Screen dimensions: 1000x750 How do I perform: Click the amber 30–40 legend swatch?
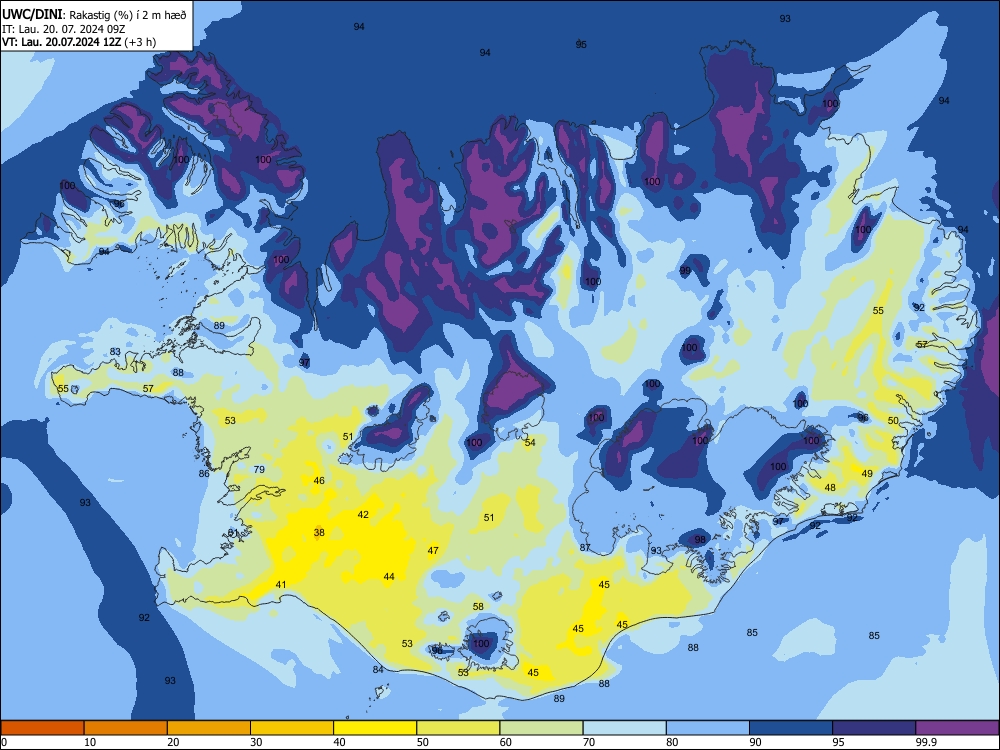(x=292, y=728)
